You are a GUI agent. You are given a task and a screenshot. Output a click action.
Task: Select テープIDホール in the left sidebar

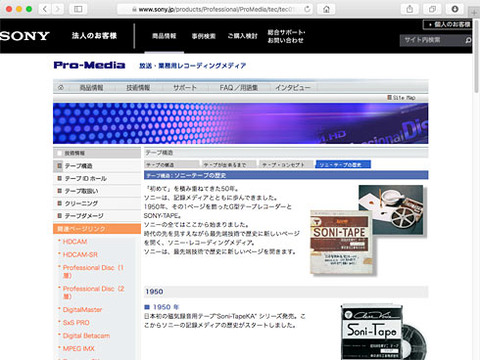click(97, 178)
